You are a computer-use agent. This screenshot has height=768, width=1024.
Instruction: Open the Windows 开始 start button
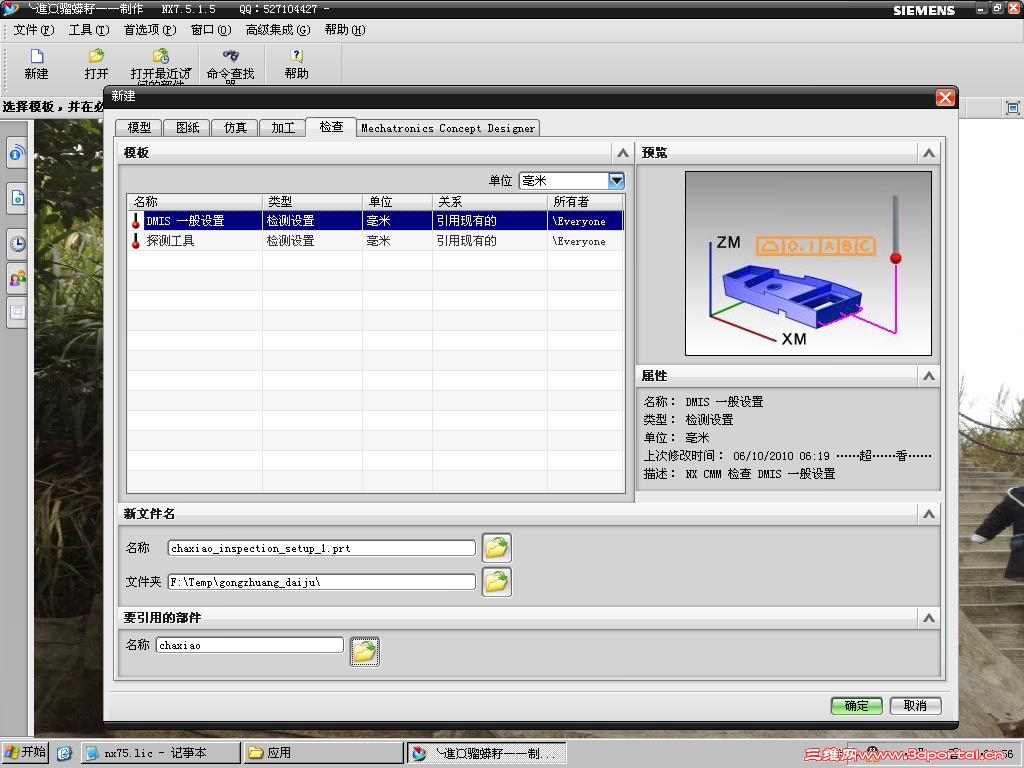pyautogui.click(x=25, y=752)
